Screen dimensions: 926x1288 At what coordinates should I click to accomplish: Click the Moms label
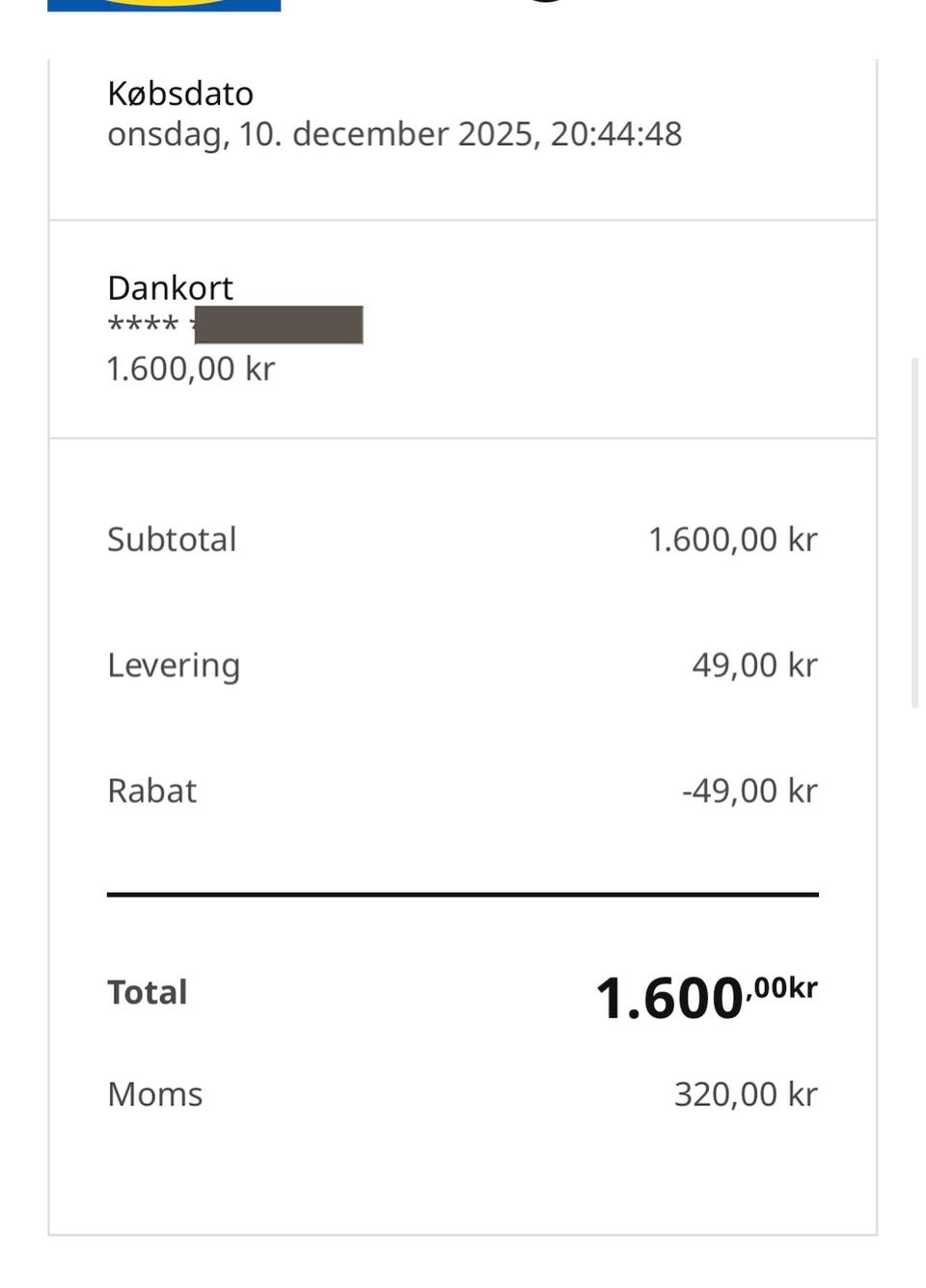(x=154, y=1094)
